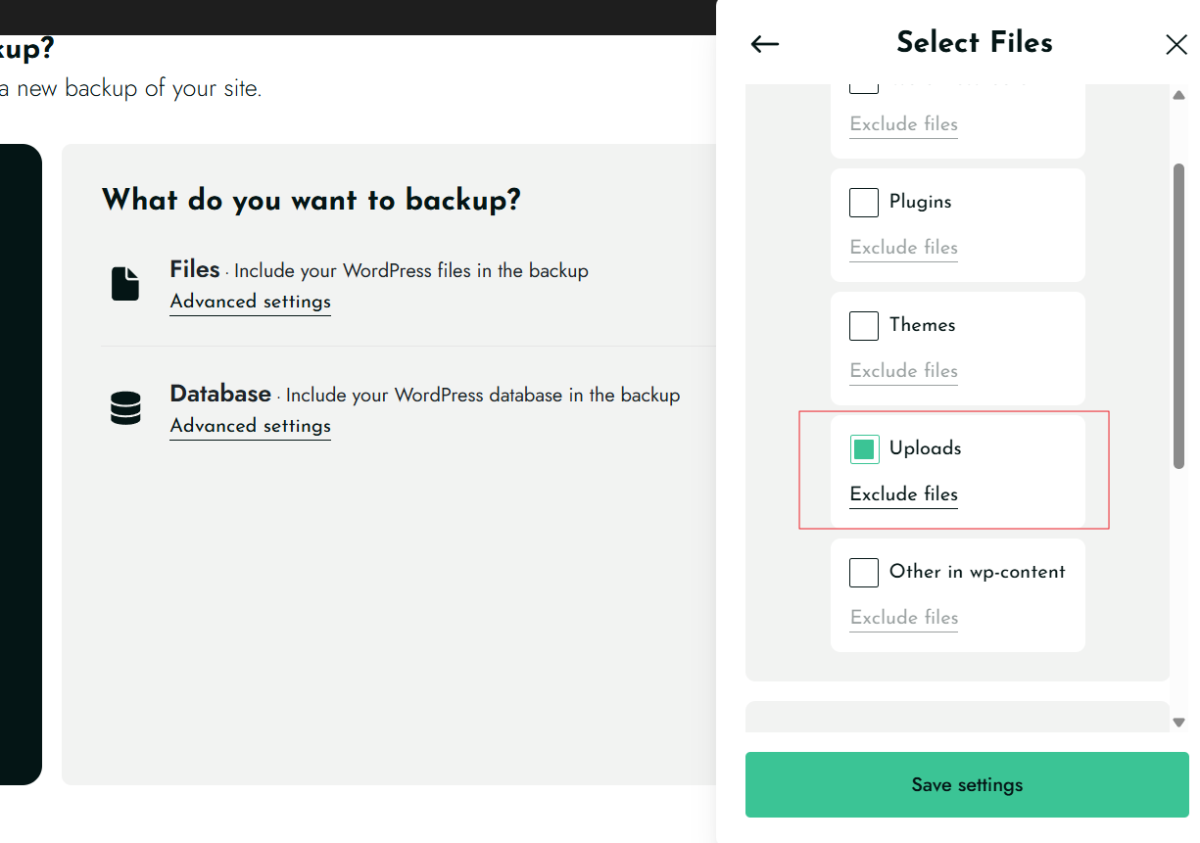
Task: Click the scrollbar down arrow in the panel
Action: (1178, 722)
